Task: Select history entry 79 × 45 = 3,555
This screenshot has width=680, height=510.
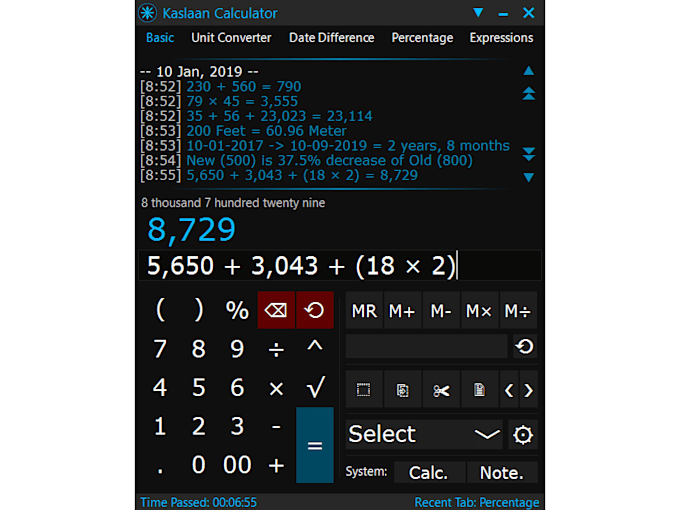Action: tap(242, 101)
